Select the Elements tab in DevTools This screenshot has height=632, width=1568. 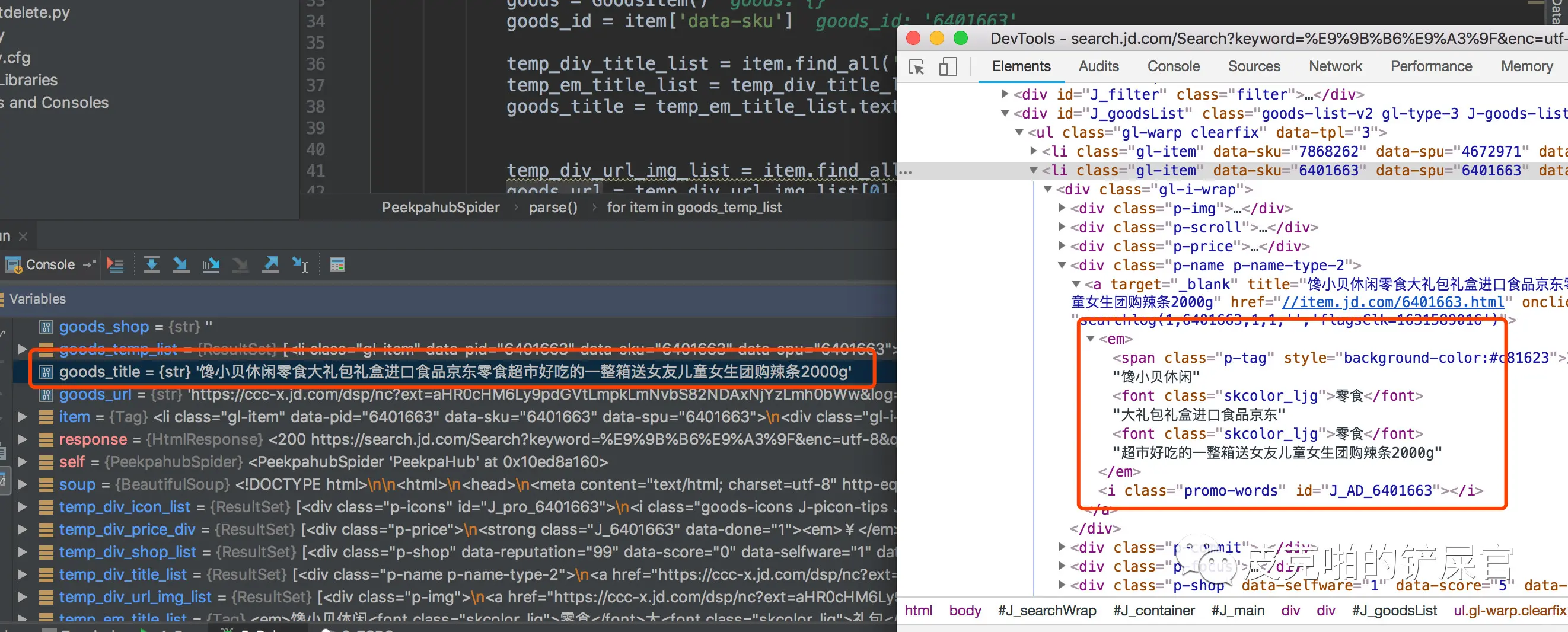[1021, 66]
